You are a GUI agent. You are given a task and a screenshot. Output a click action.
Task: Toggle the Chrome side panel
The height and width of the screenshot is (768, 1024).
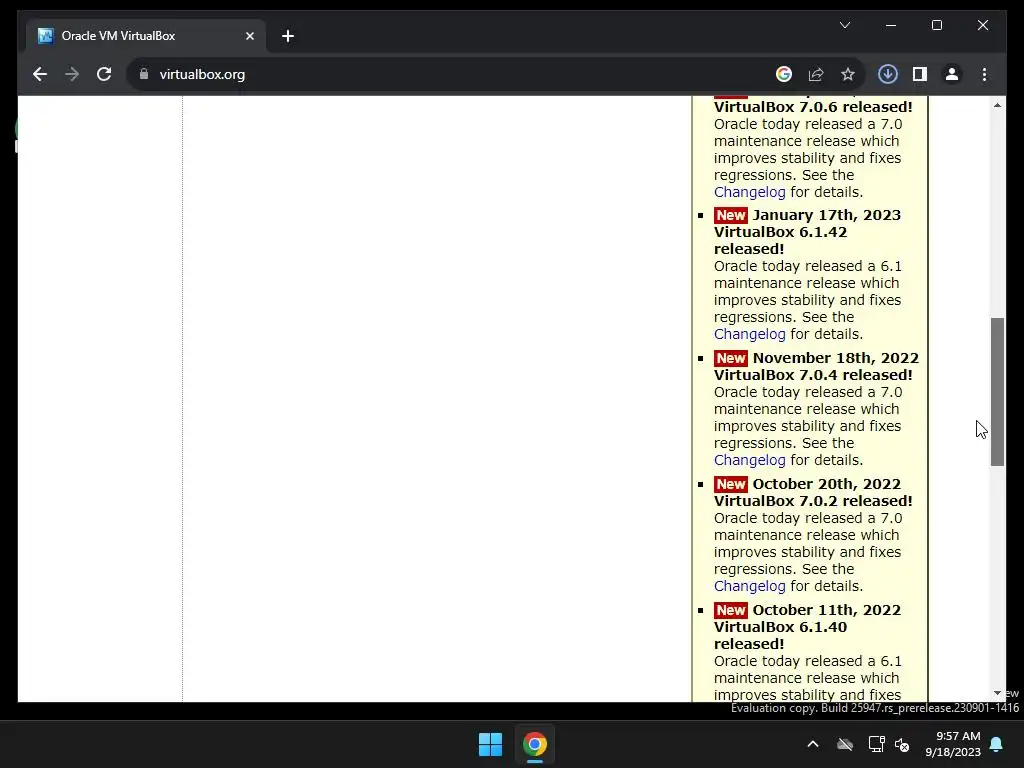click(x=920, y=74)
